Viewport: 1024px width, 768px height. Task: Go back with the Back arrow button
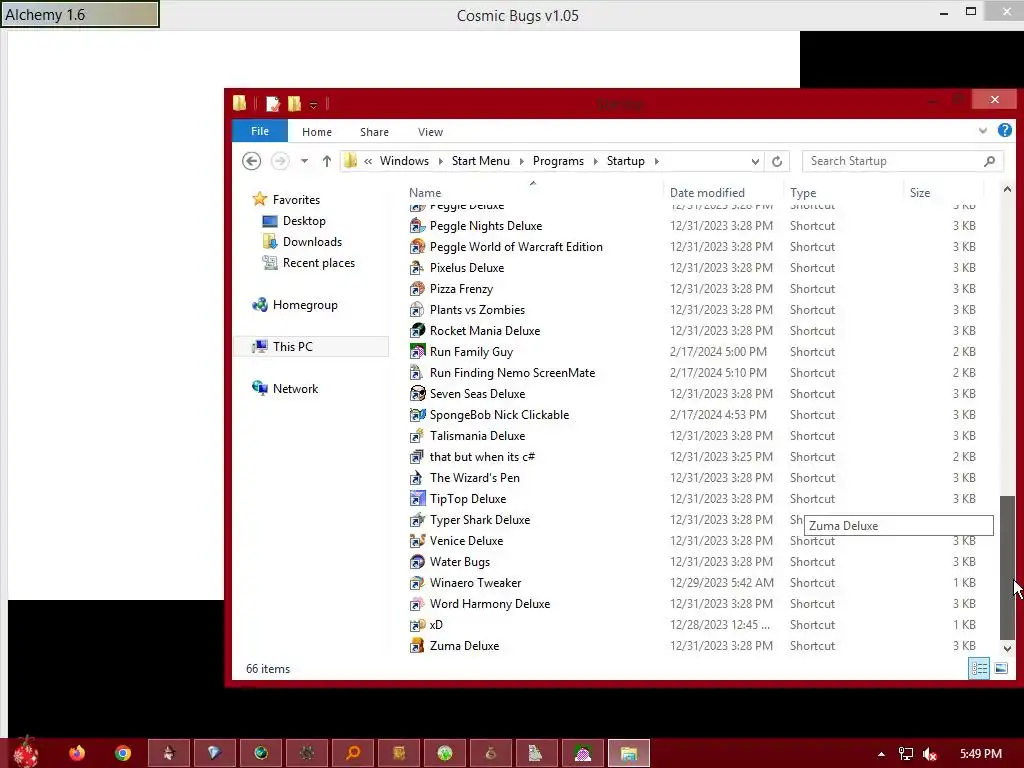(x=251, y=161)
